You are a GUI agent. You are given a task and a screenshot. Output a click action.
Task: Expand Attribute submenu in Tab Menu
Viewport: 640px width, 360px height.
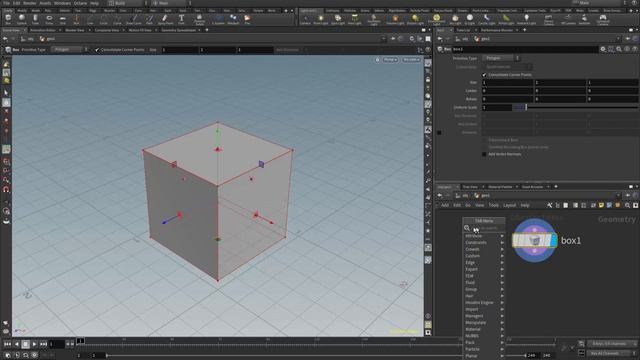click(484, 236)
